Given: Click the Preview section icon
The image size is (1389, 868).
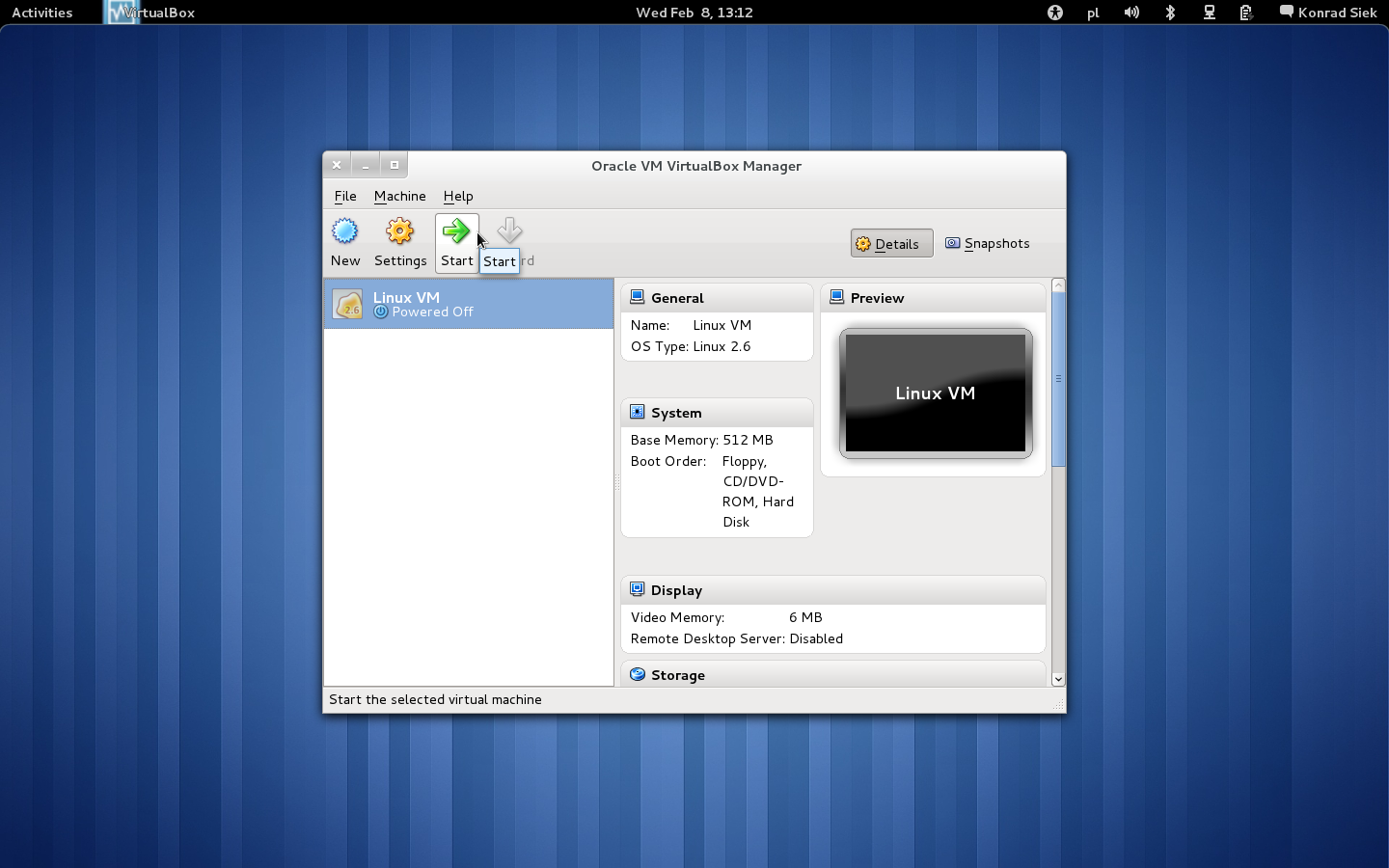Looking at the screenshot, I should (x=836, y=297).
